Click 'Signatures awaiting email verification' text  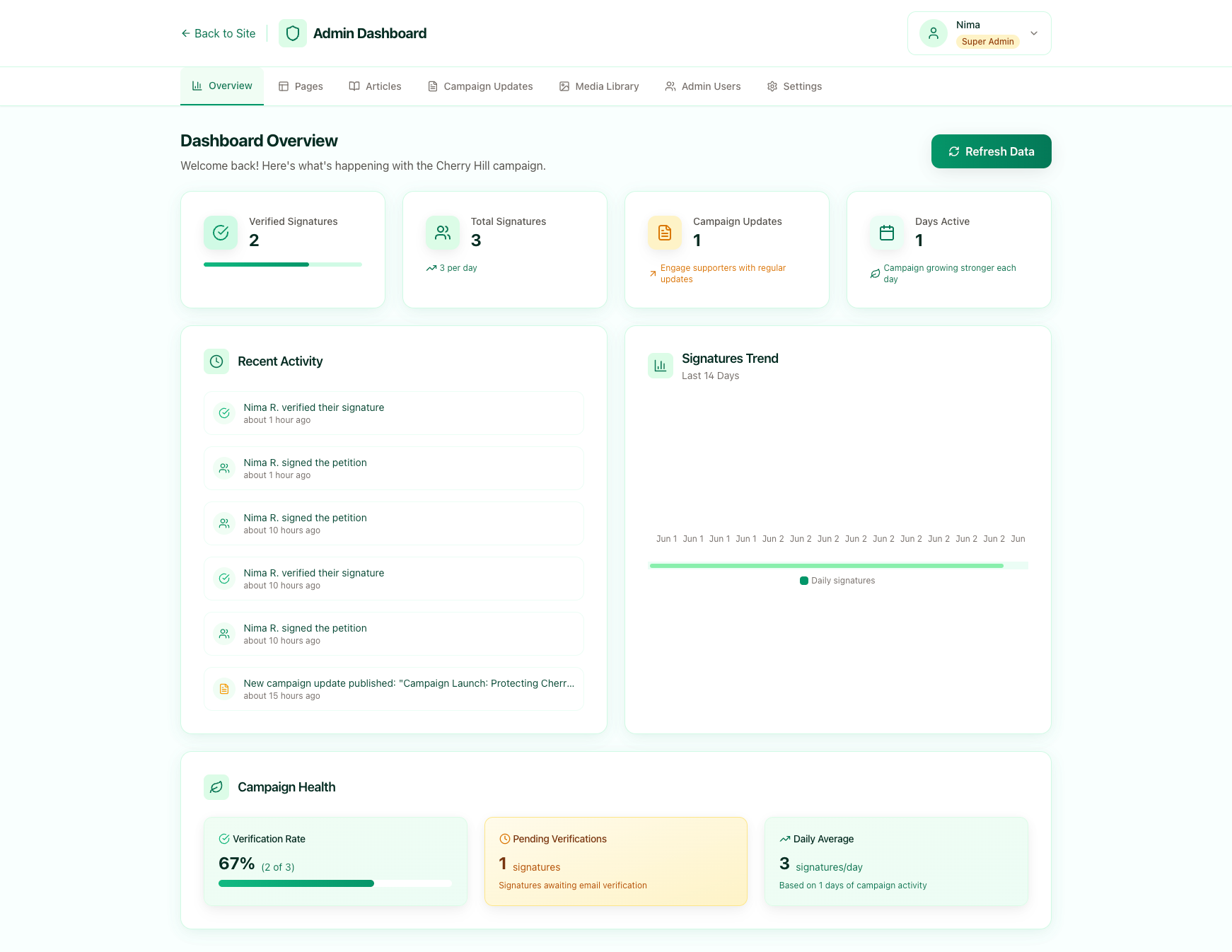coord(573,886)
